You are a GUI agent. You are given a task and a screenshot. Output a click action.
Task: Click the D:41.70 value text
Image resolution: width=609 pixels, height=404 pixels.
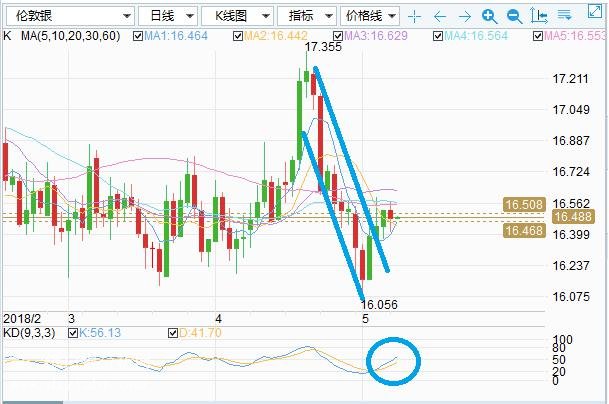[200, 333]
